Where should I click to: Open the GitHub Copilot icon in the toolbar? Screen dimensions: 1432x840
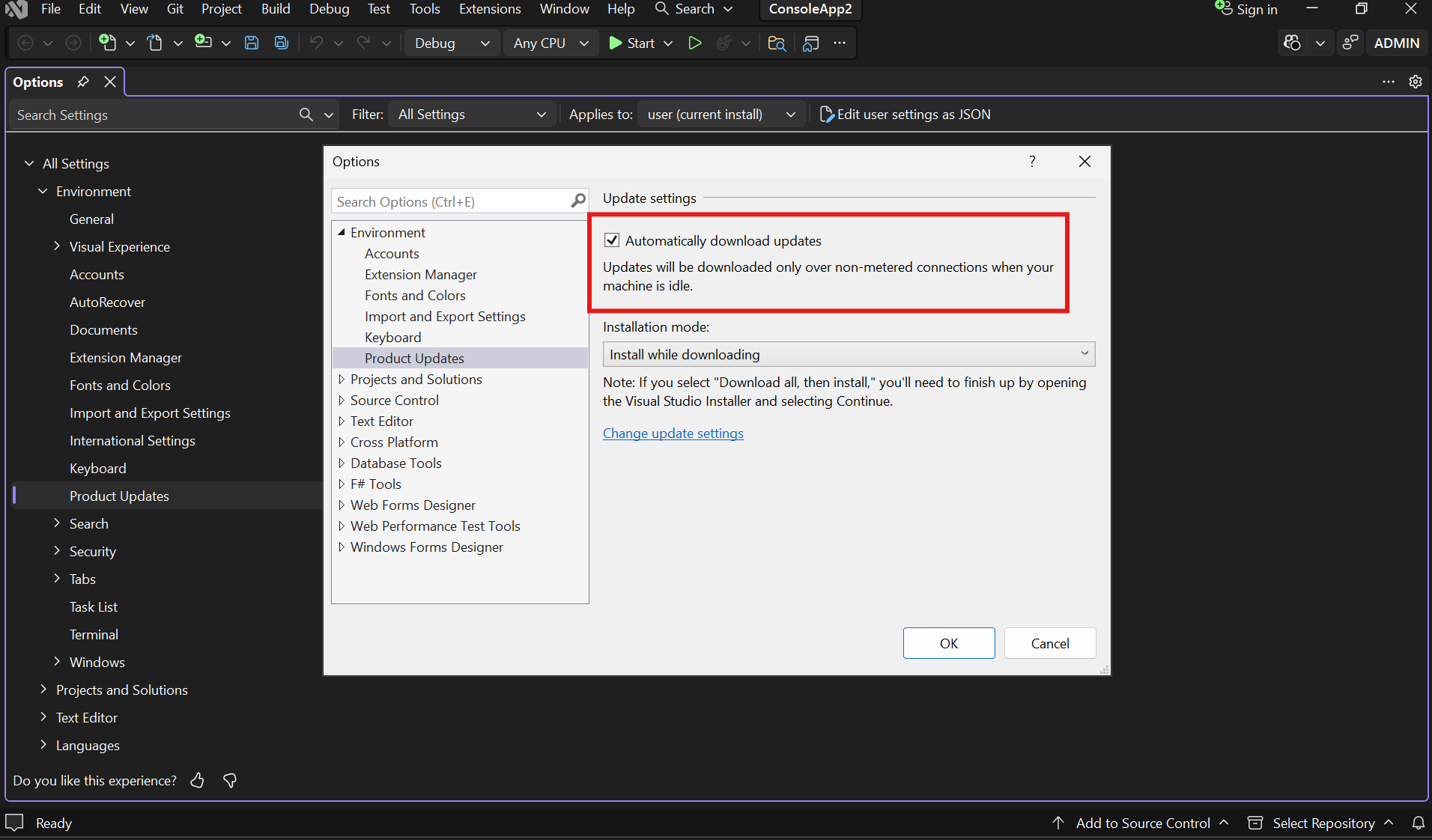pos(1293,43)
